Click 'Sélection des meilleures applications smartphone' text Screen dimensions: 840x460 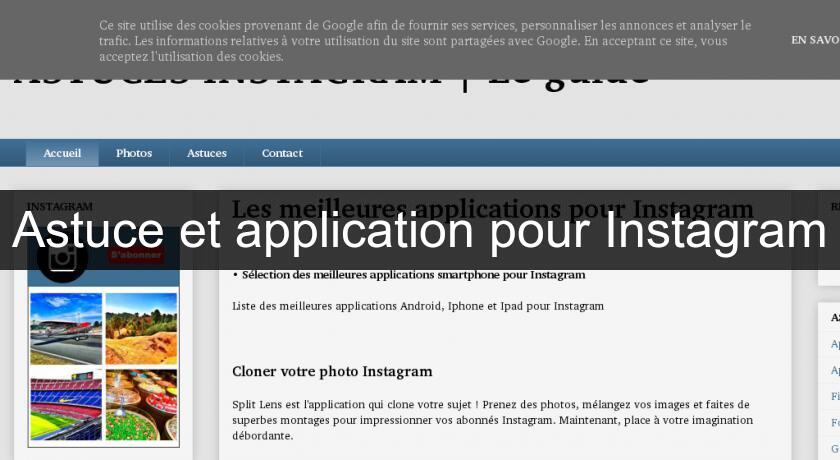coord(413,275)
